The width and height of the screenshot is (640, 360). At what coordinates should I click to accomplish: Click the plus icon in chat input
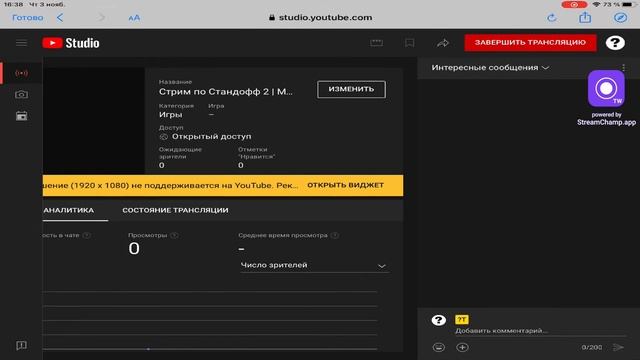(462, 347)
